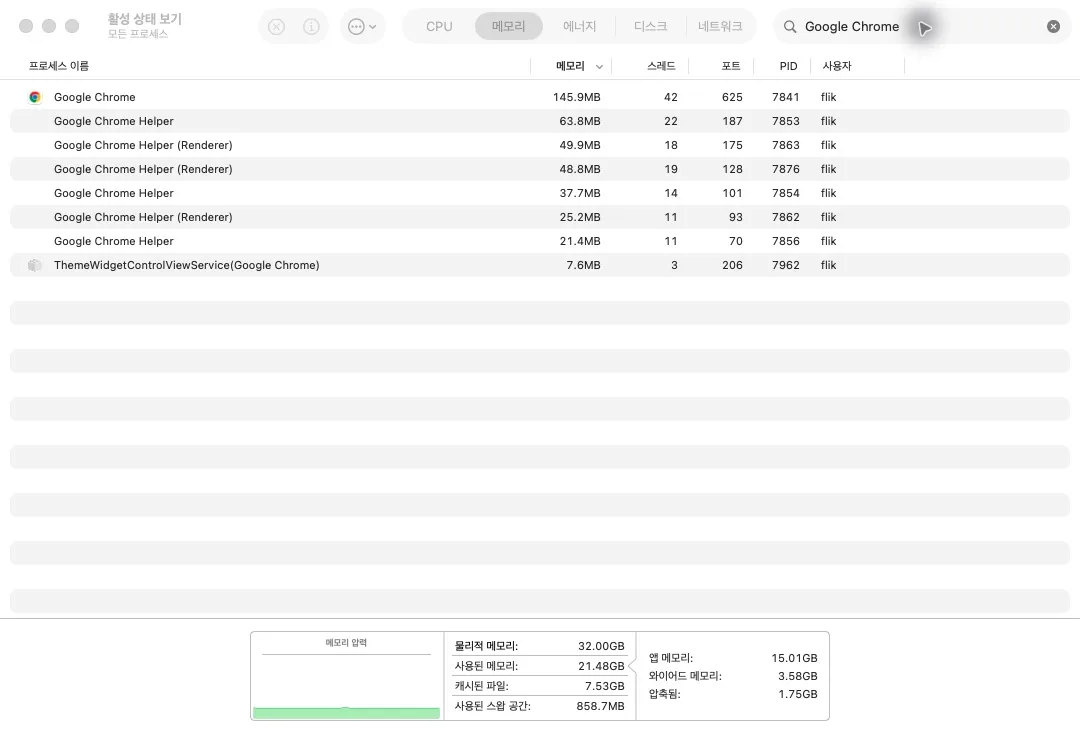Screen dimensions: 1080x735
Task: Select Renderer row with 49.9MB
Action: [540, 145]
